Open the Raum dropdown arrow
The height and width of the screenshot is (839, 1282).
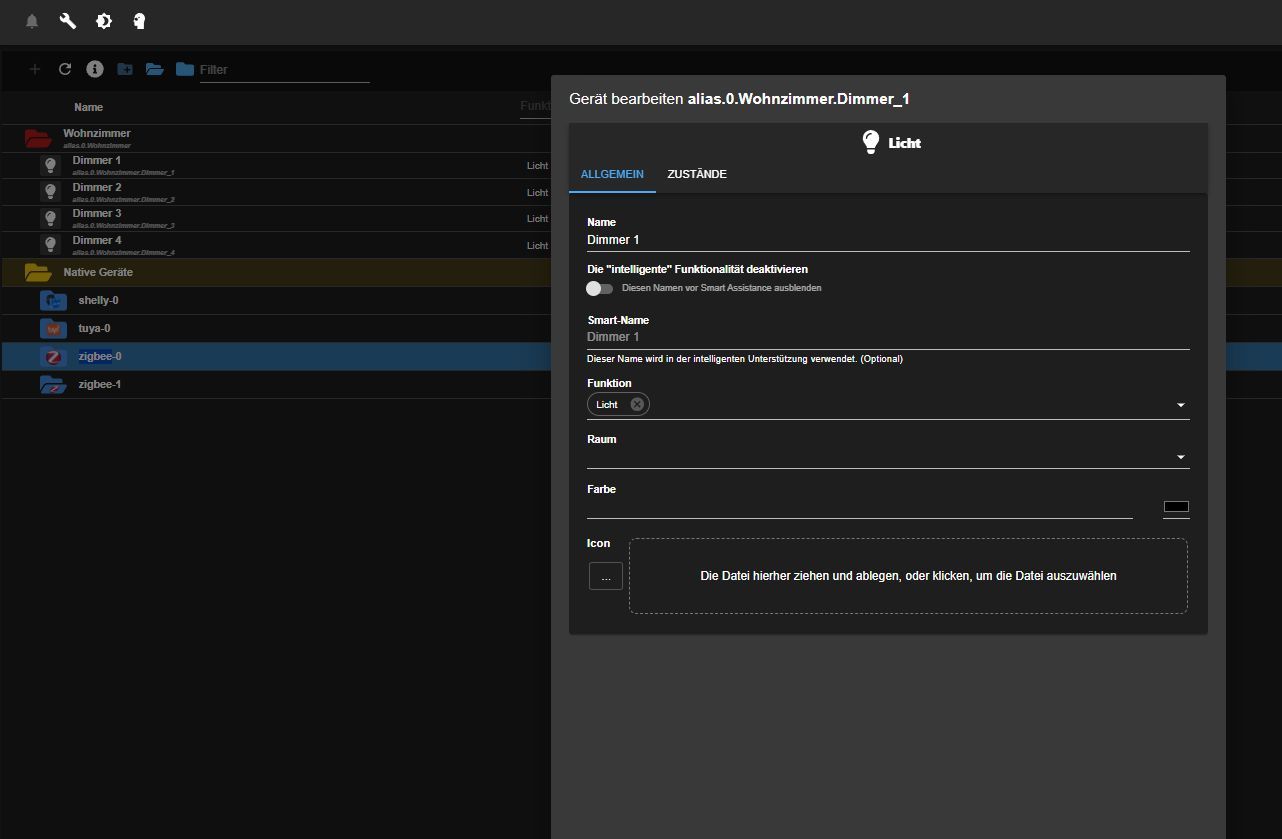pyautogui.click(x=1180, y=457)
